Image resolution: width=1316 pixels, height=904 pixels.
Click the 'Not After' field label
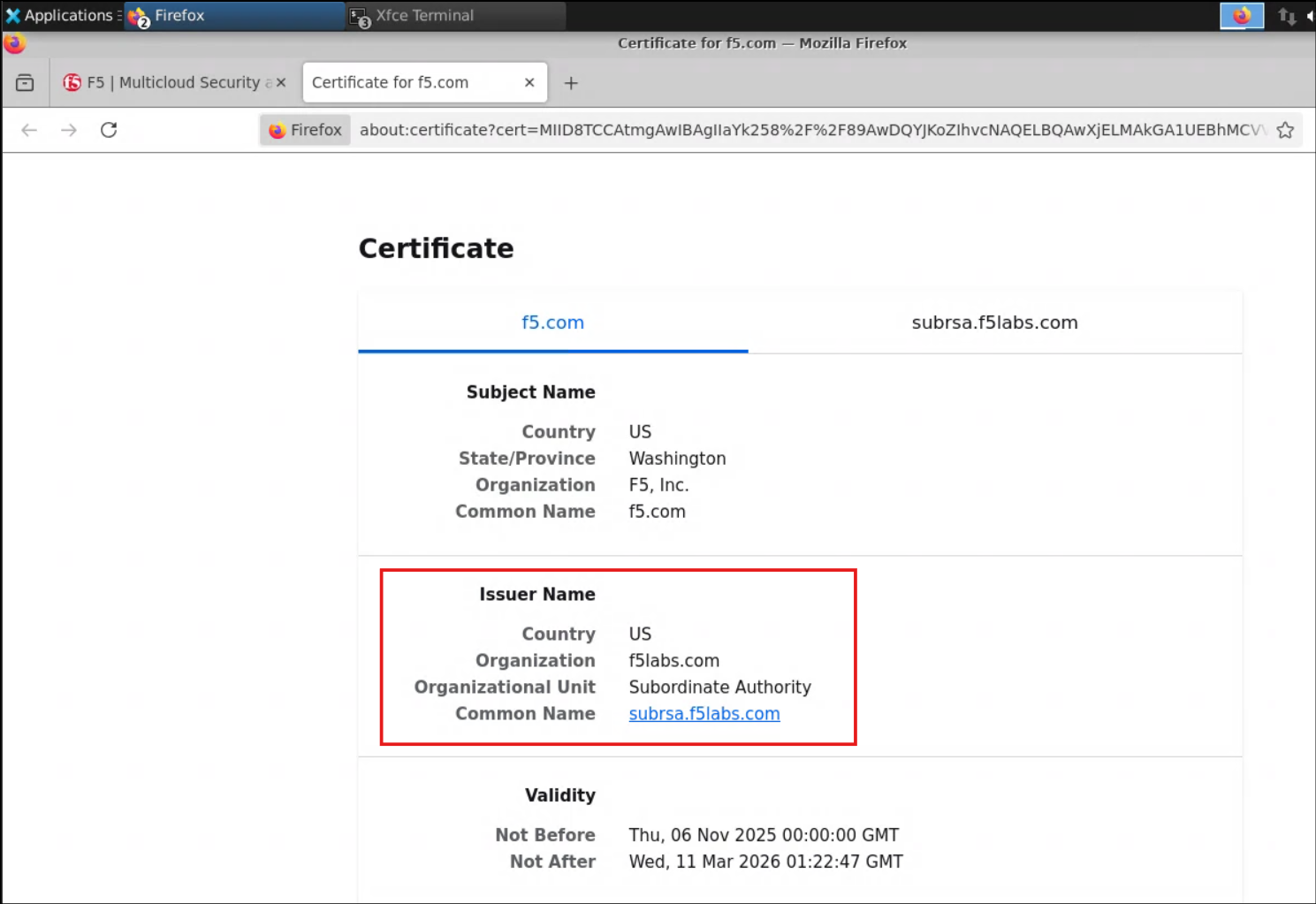pos(552,862)
